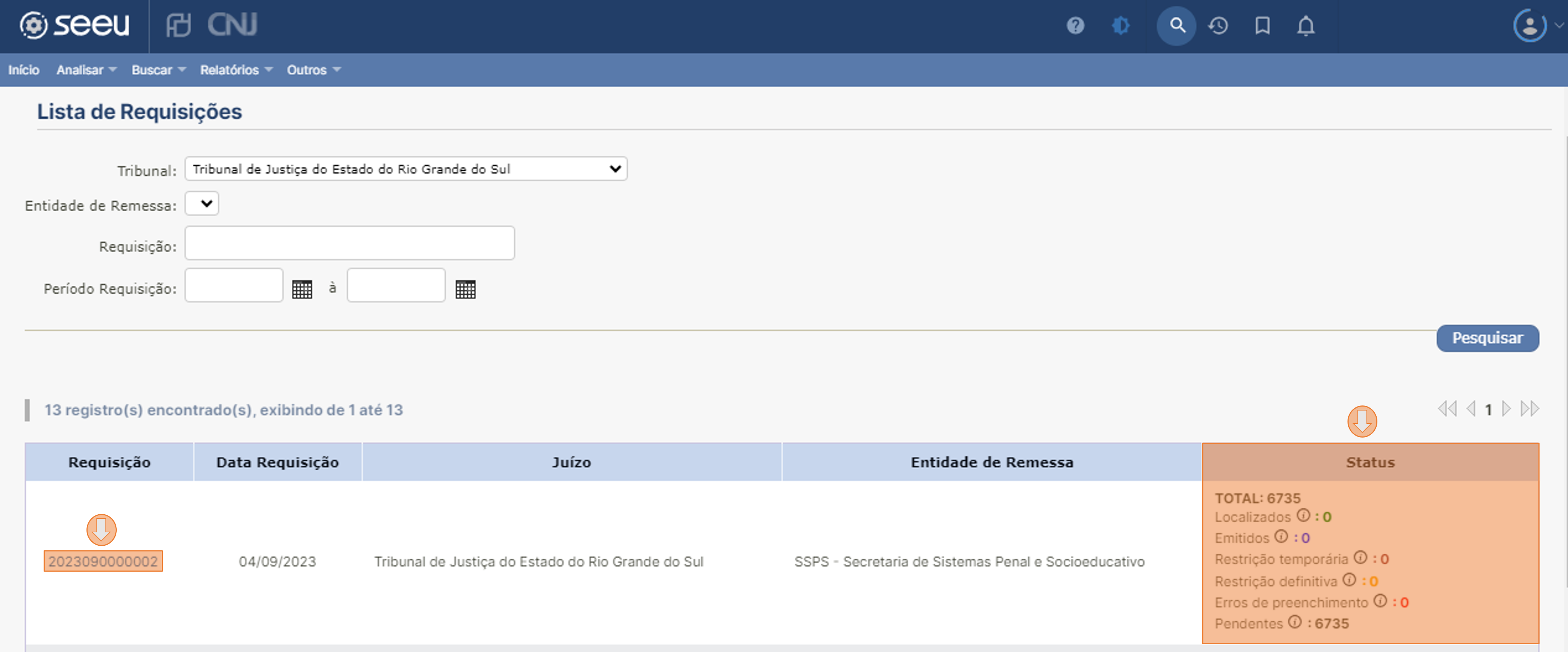Open the history clock icon
This screenshot has width=1568, height=652.
1219,26
